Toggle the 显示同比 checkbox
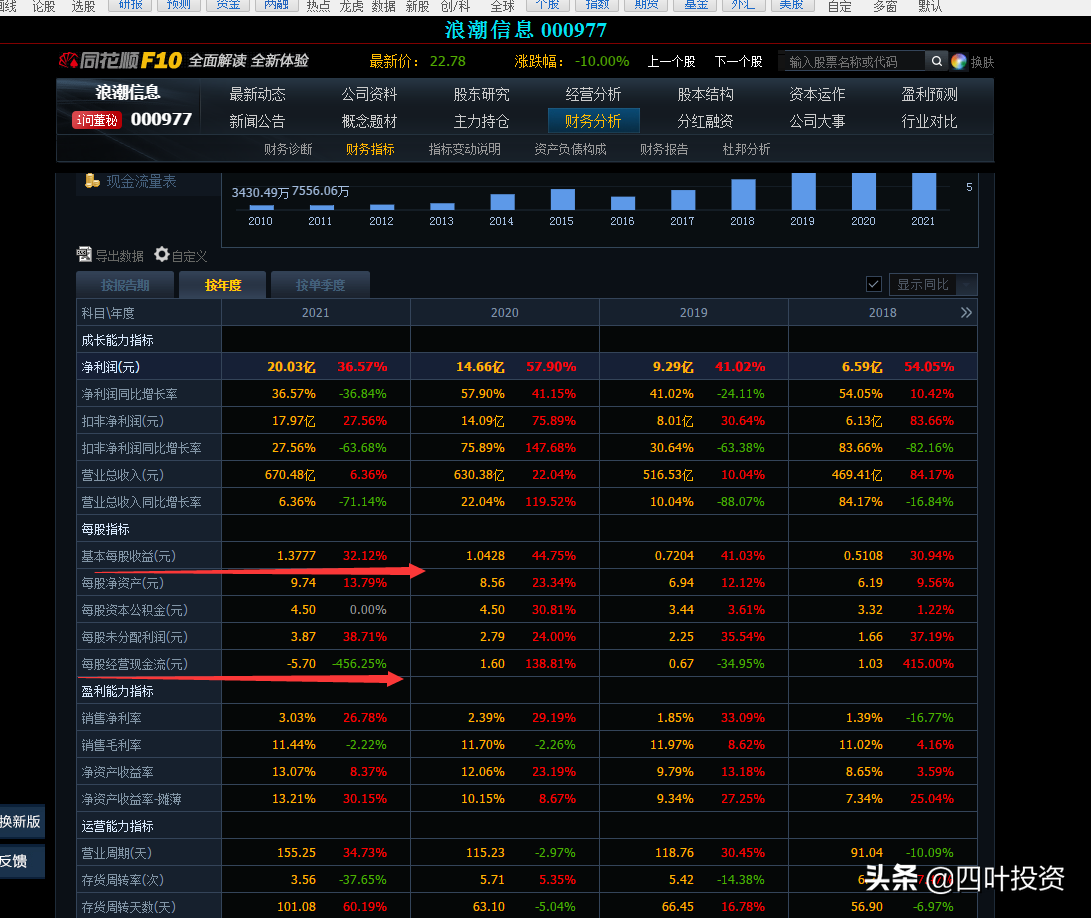Image resolution: width=1091 pixels, height=918 pixels. pos(874,284)
